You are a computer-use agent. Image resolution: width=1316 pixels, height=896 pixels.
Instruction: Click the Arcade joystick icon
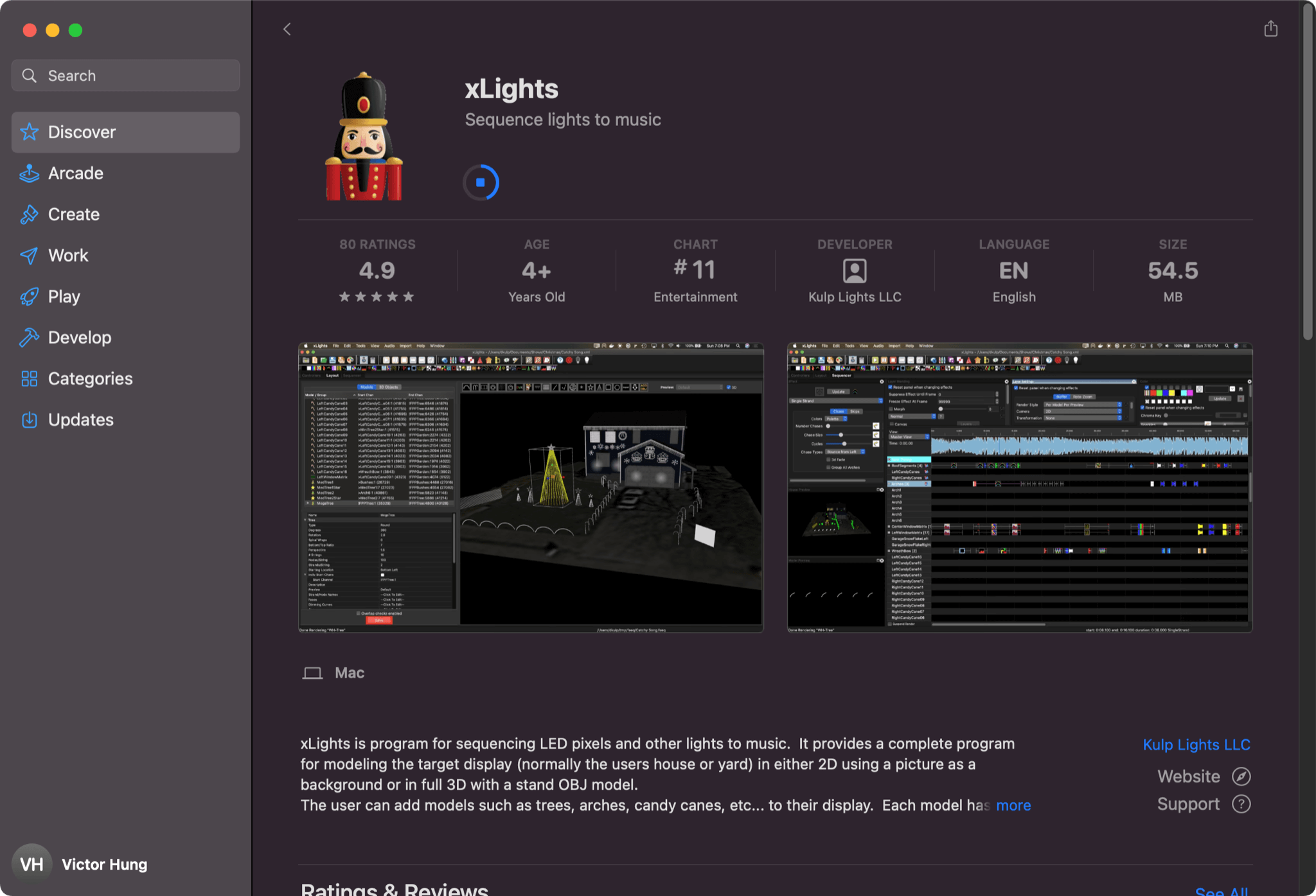click(x=30, y=173)
